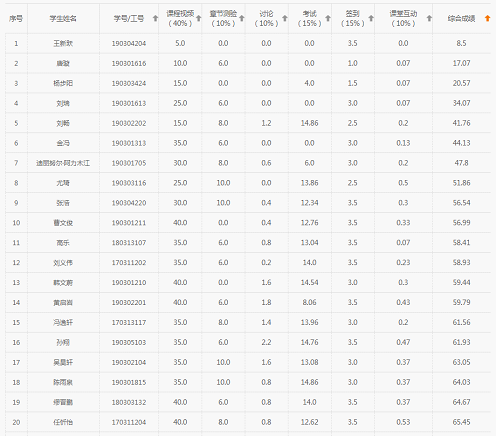Click total score 51.86
The image size is (496, 436).
coord(461,183)
